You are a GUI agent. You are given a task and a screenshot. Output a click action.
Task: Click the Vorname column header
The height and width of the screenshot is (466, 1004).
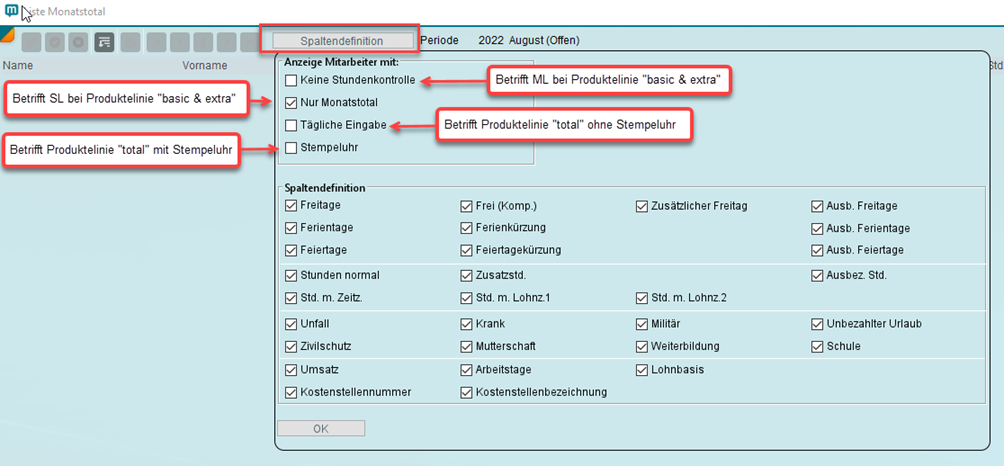tap(204, 66)
